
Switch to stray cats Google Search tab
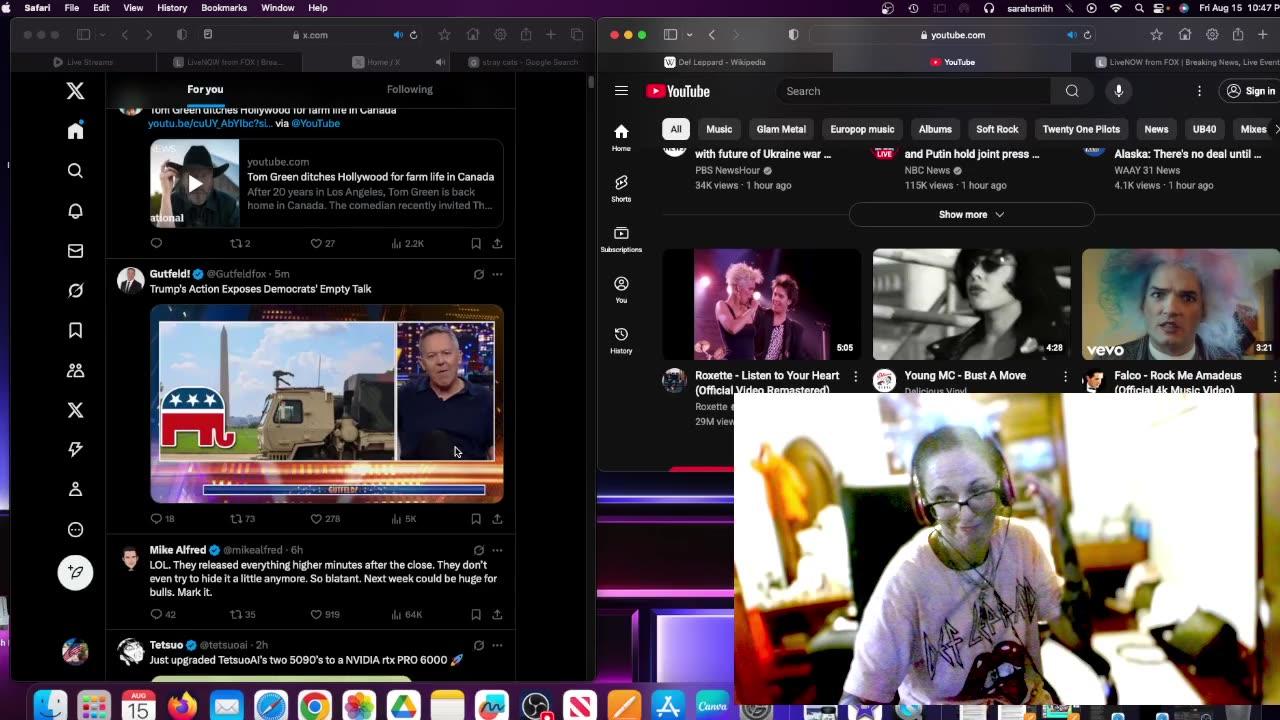[x=524, y=62]
